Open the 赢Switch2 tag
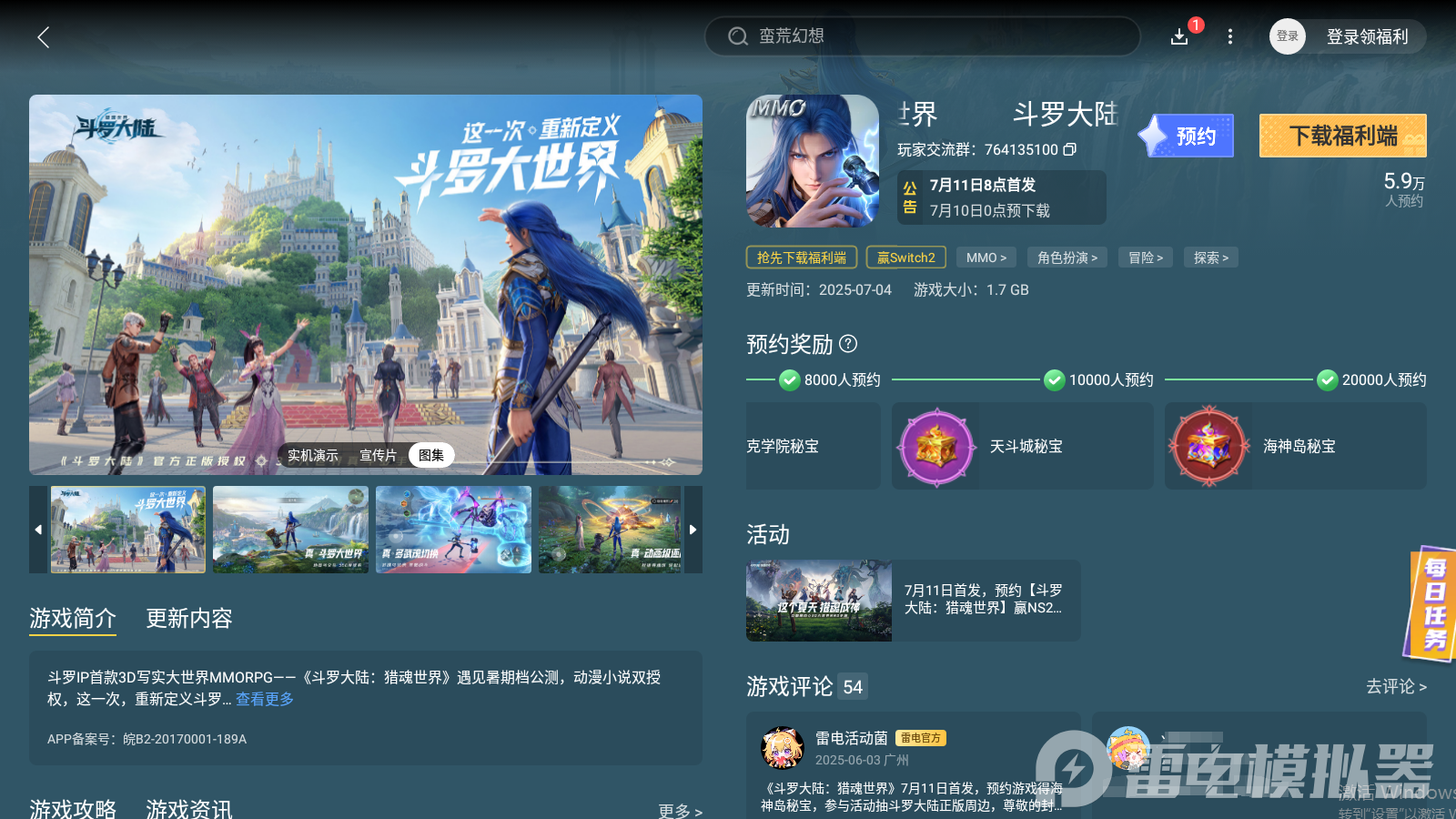The width and height of the screenshot is (1456, 819). point(906,258)
